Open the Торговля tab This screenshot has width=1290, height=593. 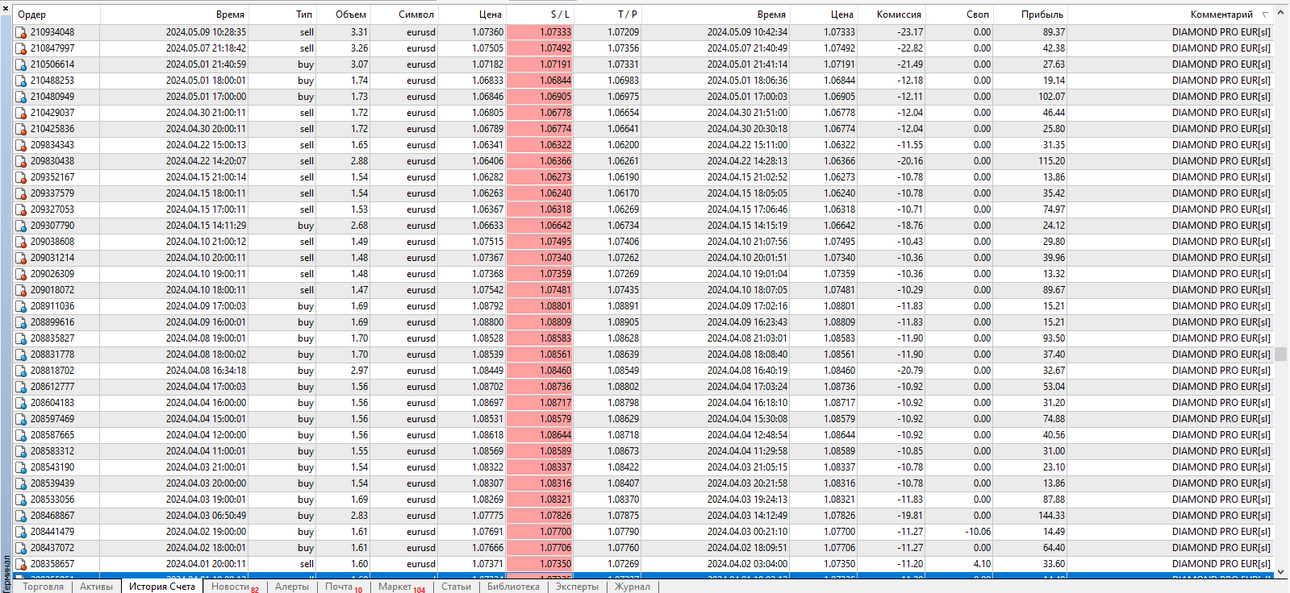click(x=44, y=586)
